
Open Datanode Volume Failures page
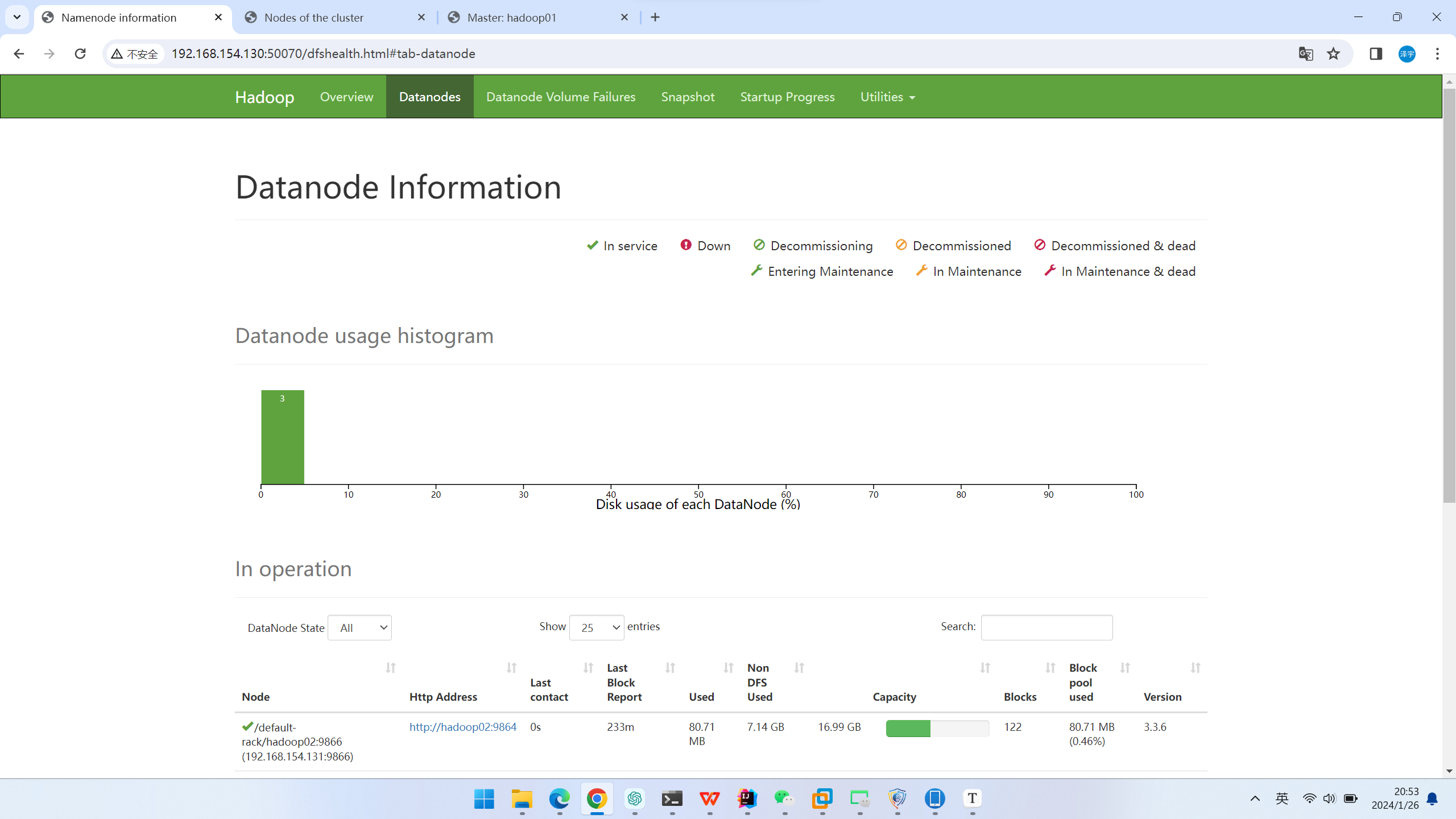[x=561, y=97]
